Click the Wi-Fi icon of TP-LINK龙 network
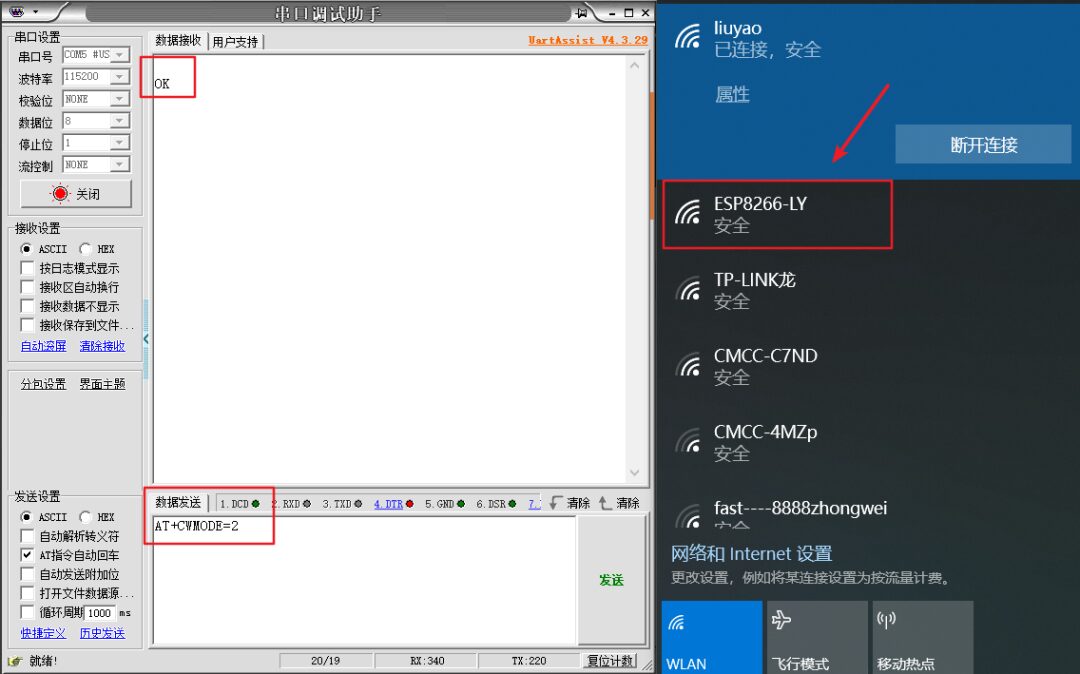 tap(687, 288)
